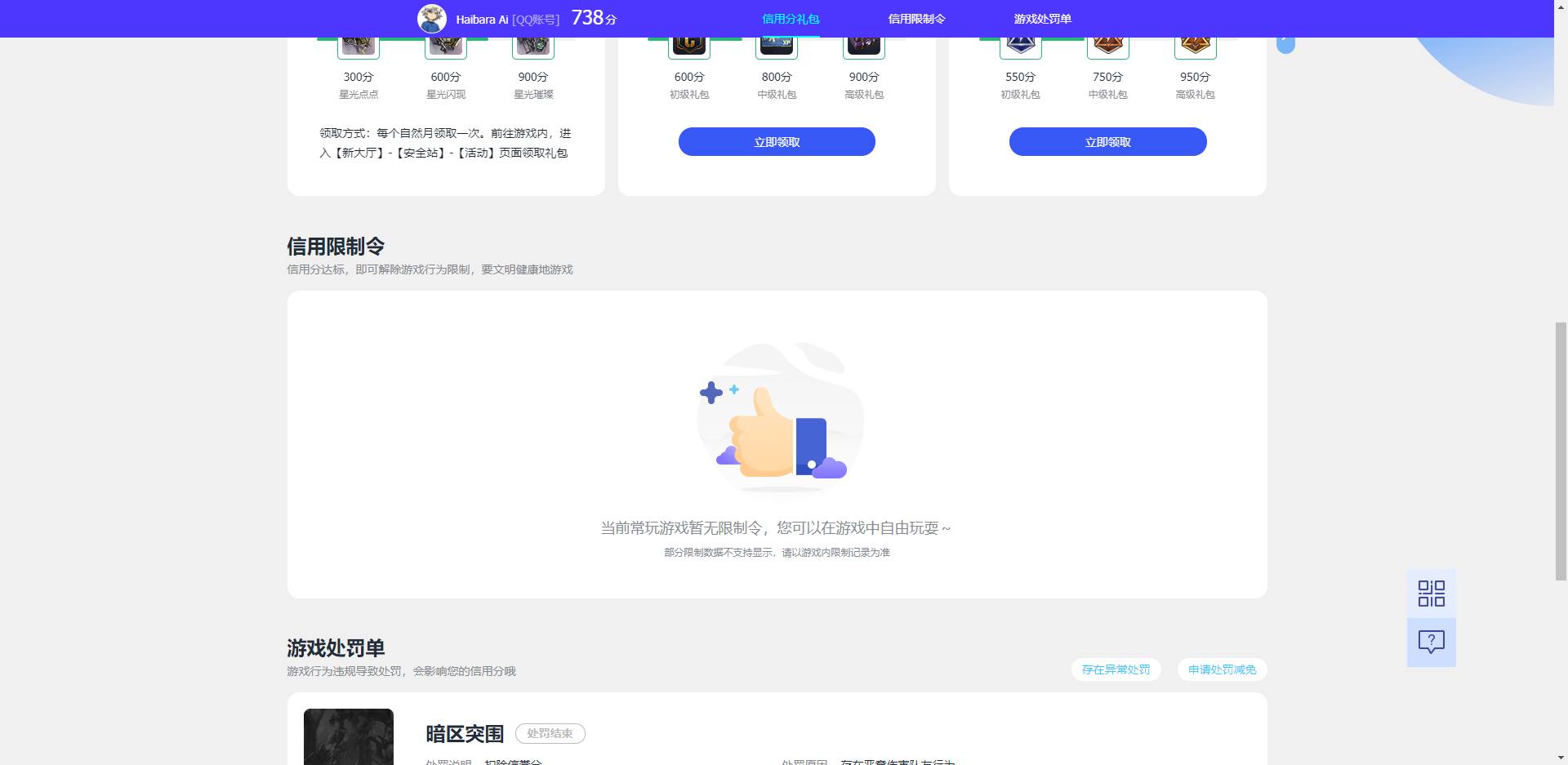Click the 暗区突围 game title
The height and width of the screenshot is (765, 1568).
[x=465, y=734]
